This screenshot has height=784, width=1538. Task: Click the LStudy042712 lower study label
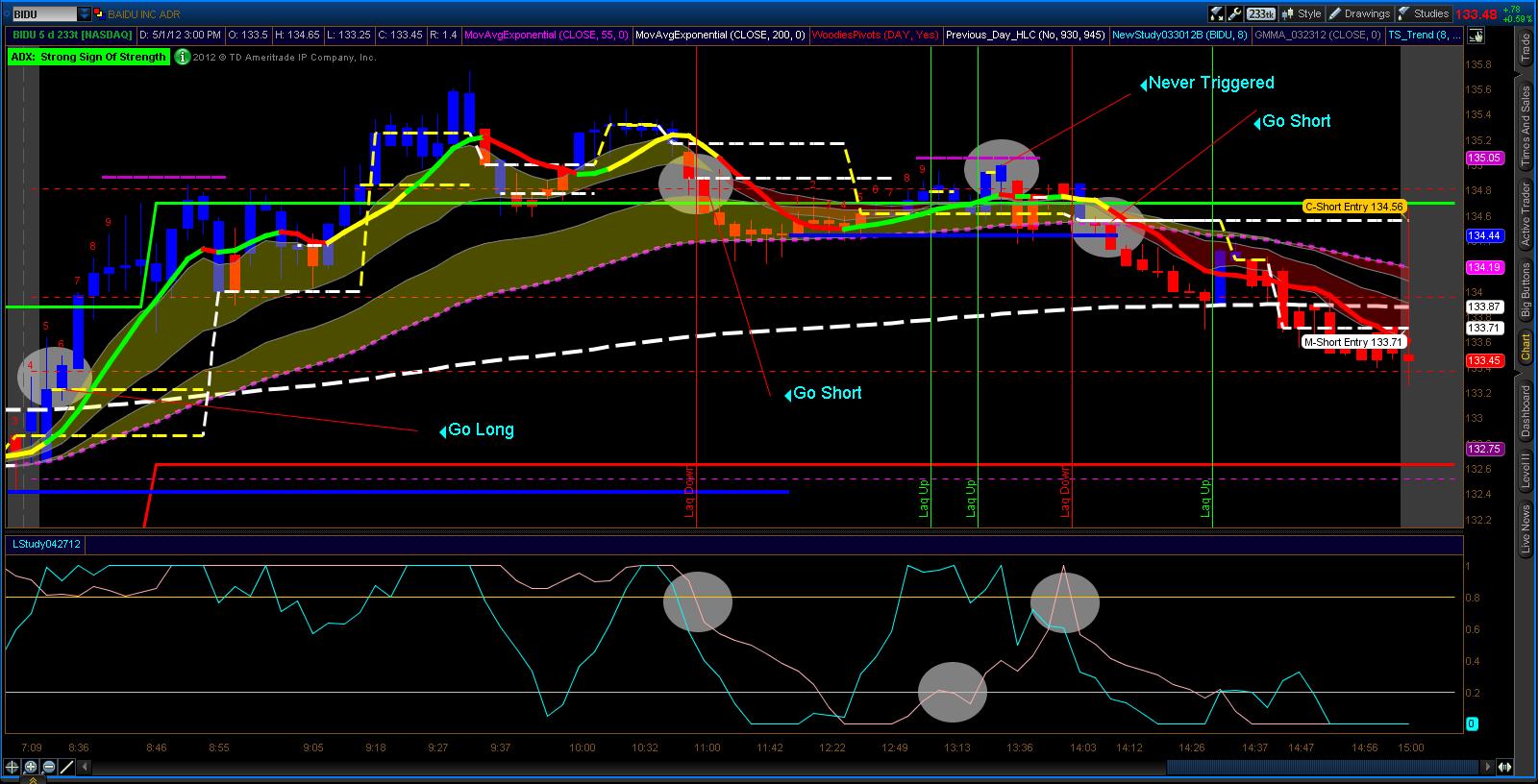(x=45, y=545)
